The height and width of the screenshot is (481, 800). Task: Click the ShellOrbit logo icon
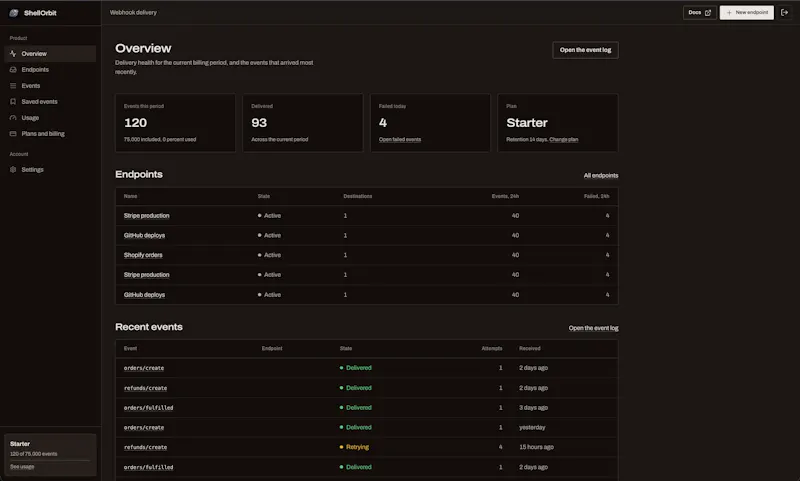coord(14,13)
